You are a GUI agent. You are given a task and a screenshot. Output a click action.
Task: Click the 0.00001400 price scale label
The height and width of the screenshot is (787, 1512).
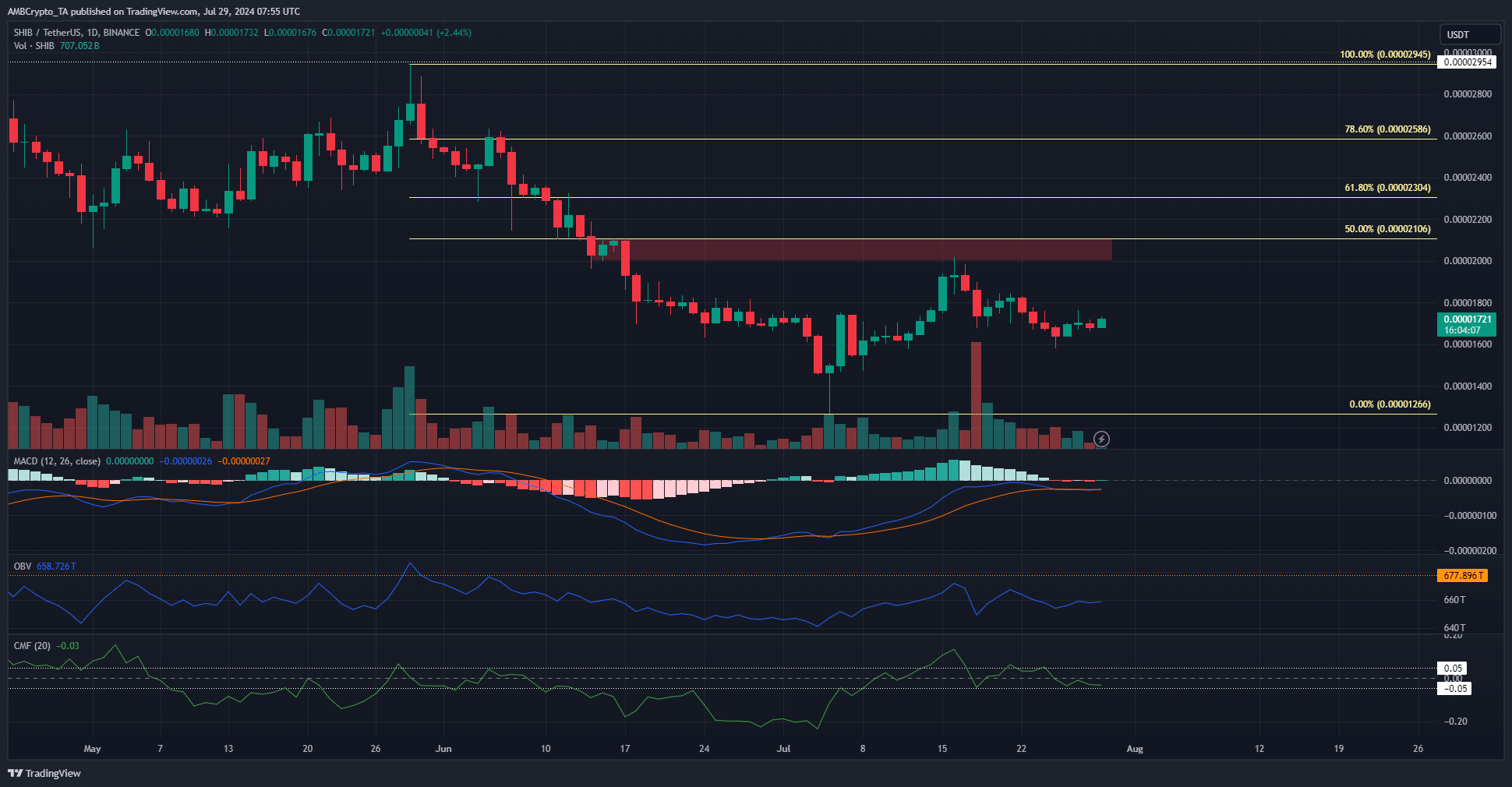coord(1468,386)
